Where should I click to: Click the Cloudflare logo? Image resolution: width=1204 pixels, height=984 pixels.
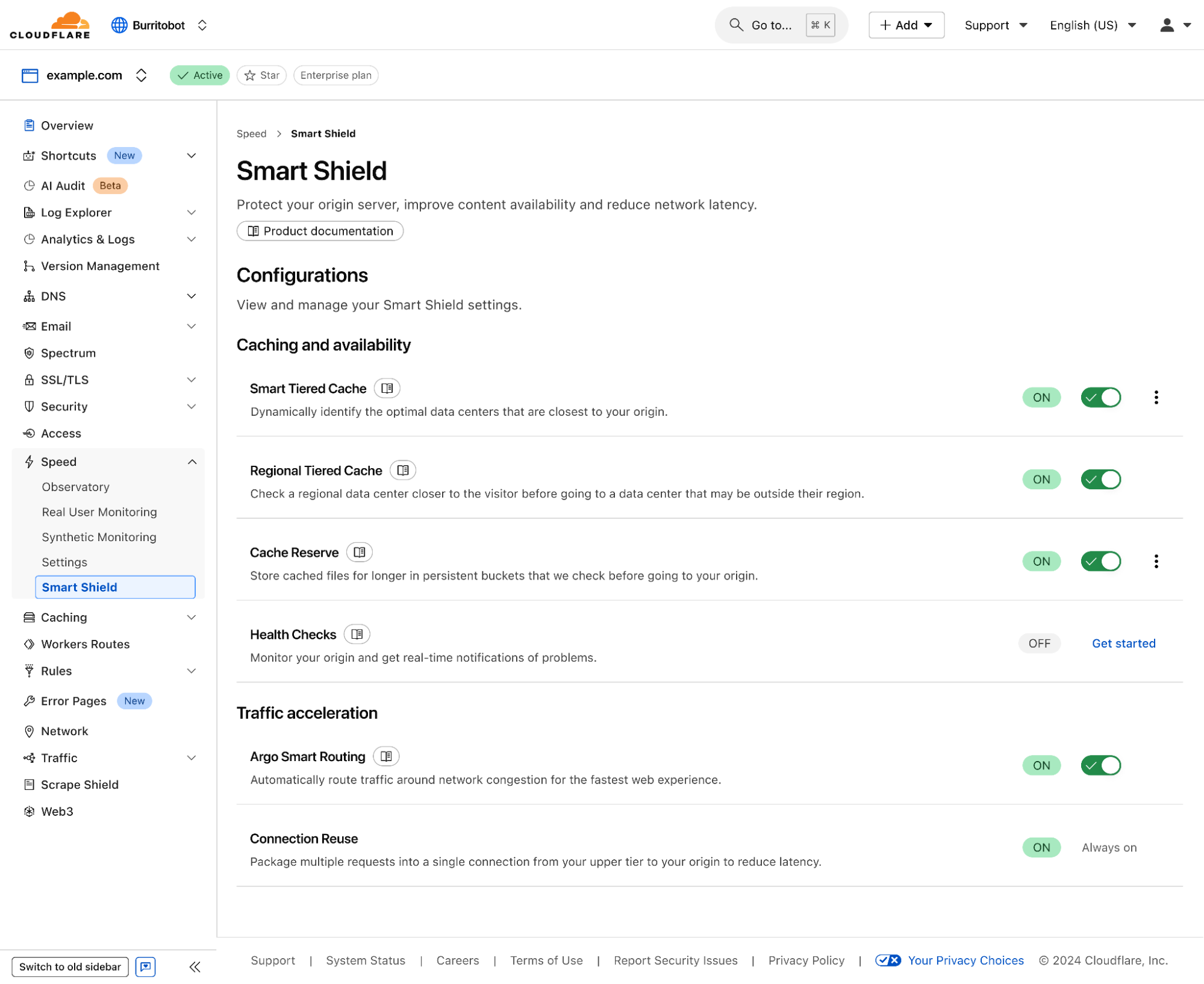coord(50,25)
